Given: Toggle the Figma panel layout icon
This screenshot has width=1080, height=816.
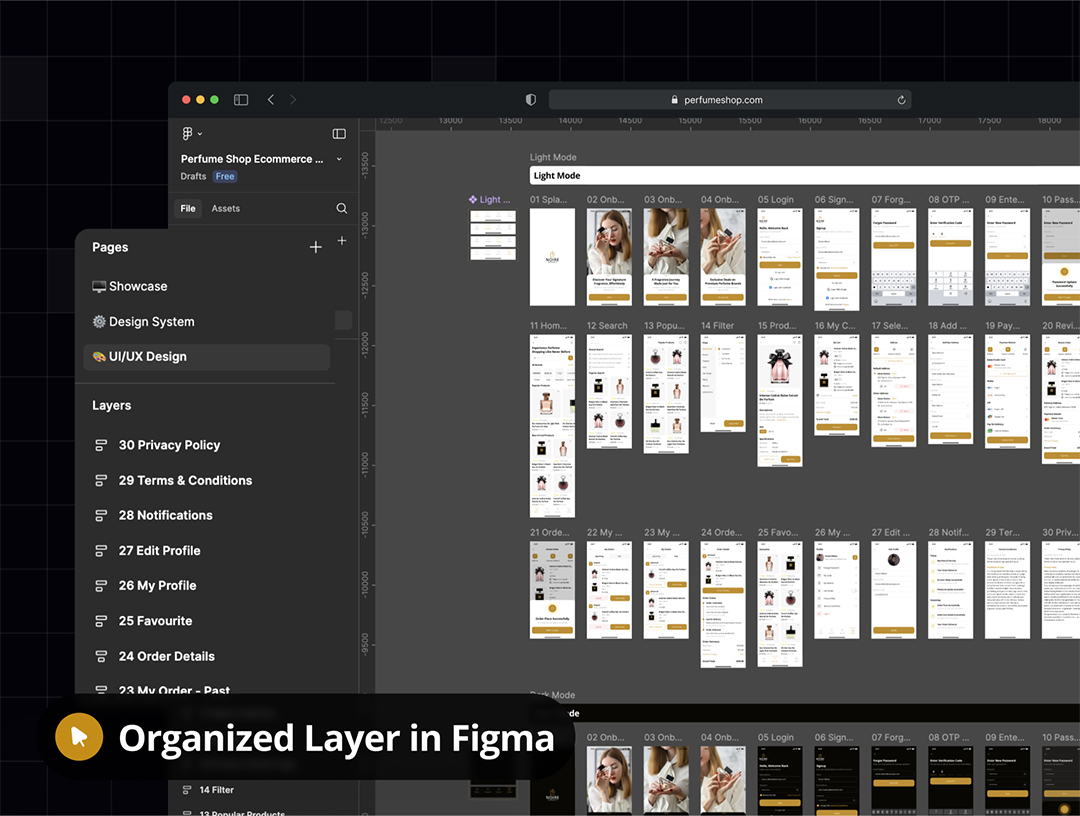Looking at the screenshot, I should [x=339, y=134].
